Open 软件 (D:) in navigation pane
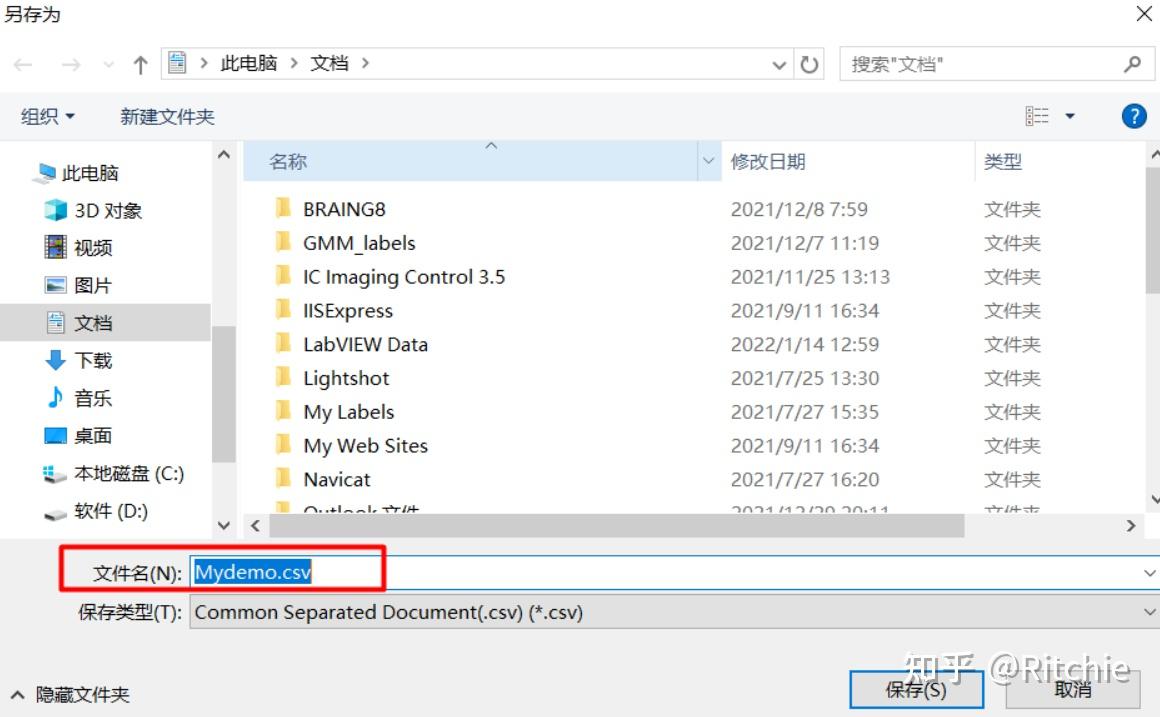The height and width of the screenshot is (717, 1160). [x=110, y=511]
